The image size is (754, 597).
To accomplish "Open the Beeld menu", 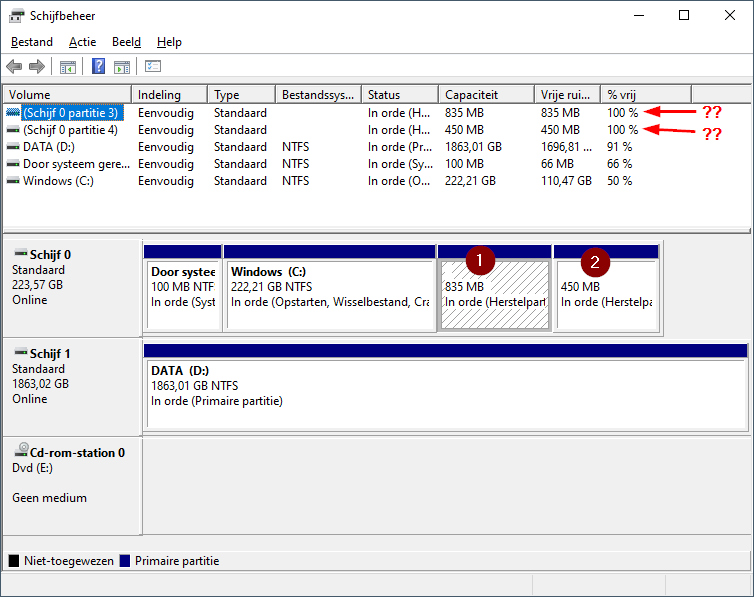I will pos(126,42).
